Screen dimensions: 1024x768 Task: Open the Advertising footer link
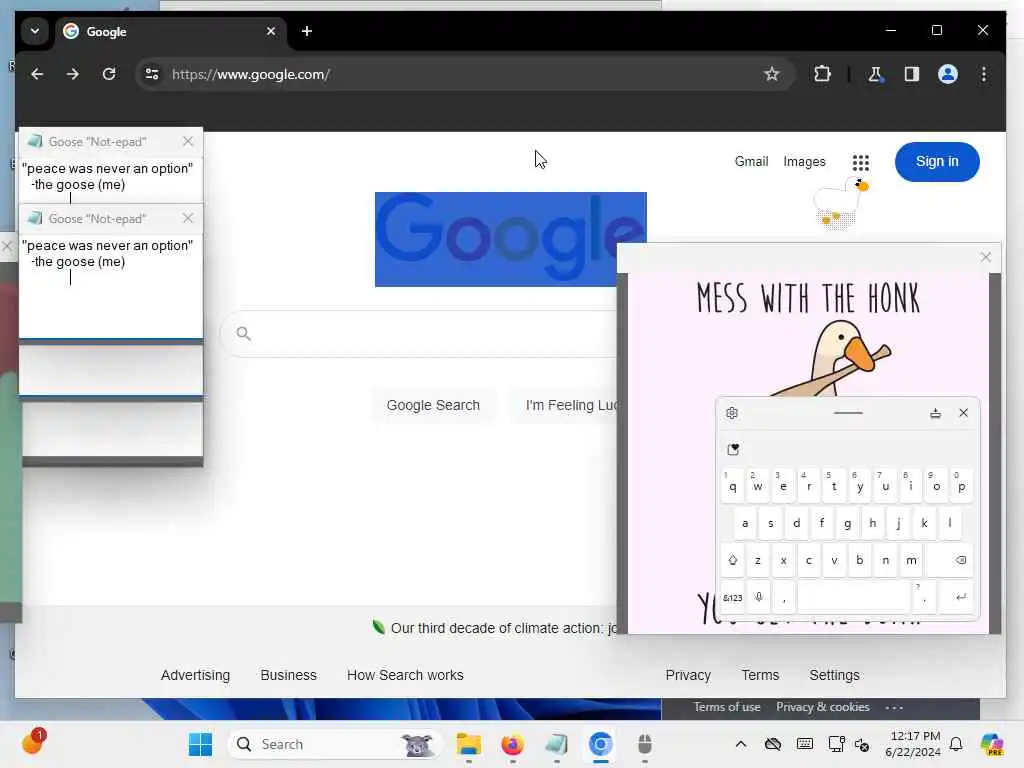point(195,675)
